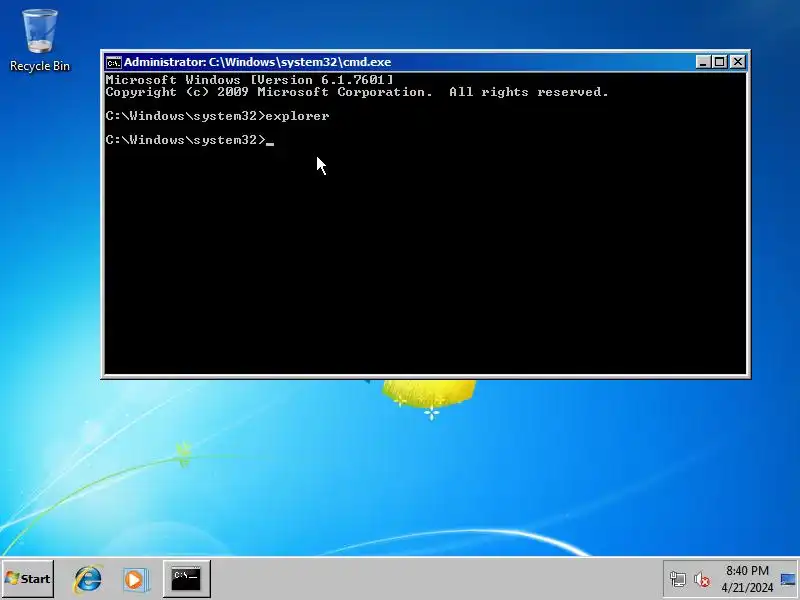Viewport: 800px width, 600px height.
Task: Click the cmd window system menu icon
Action: click(113, 62)
